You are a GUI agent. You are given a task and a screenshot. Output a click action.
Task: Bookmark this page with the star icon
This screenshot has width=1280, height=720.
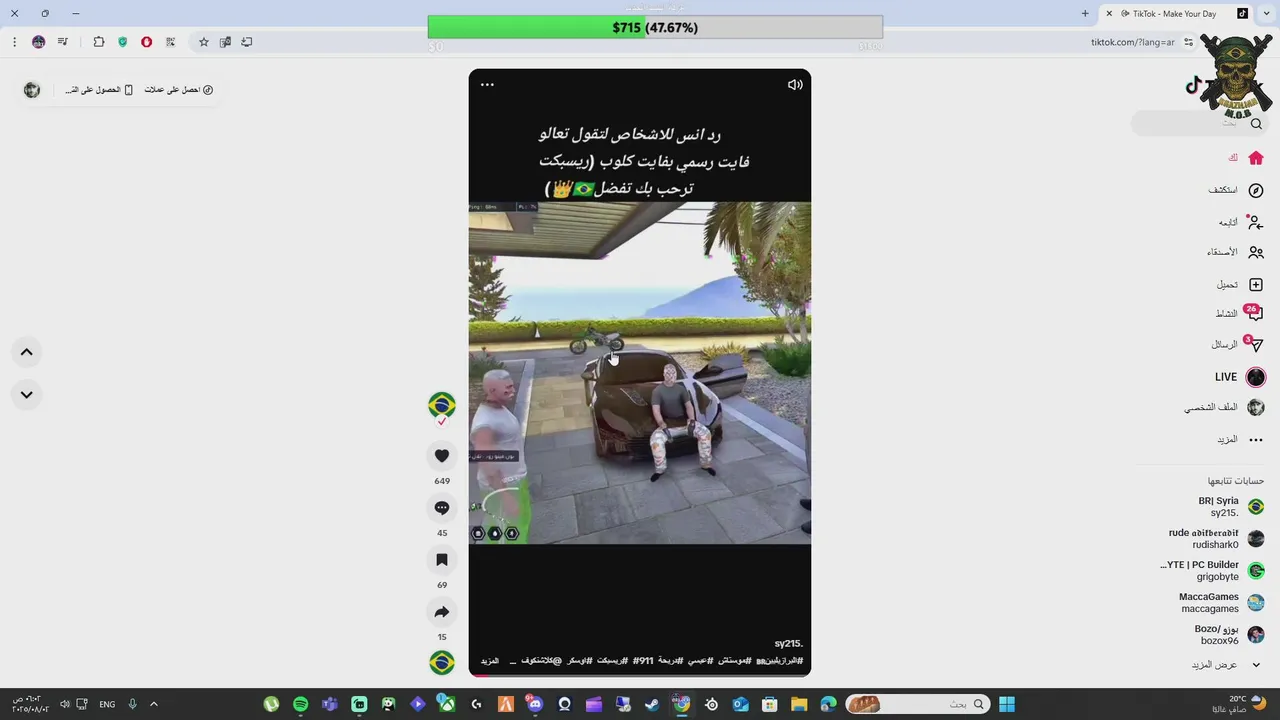click(x=204, y=42)
